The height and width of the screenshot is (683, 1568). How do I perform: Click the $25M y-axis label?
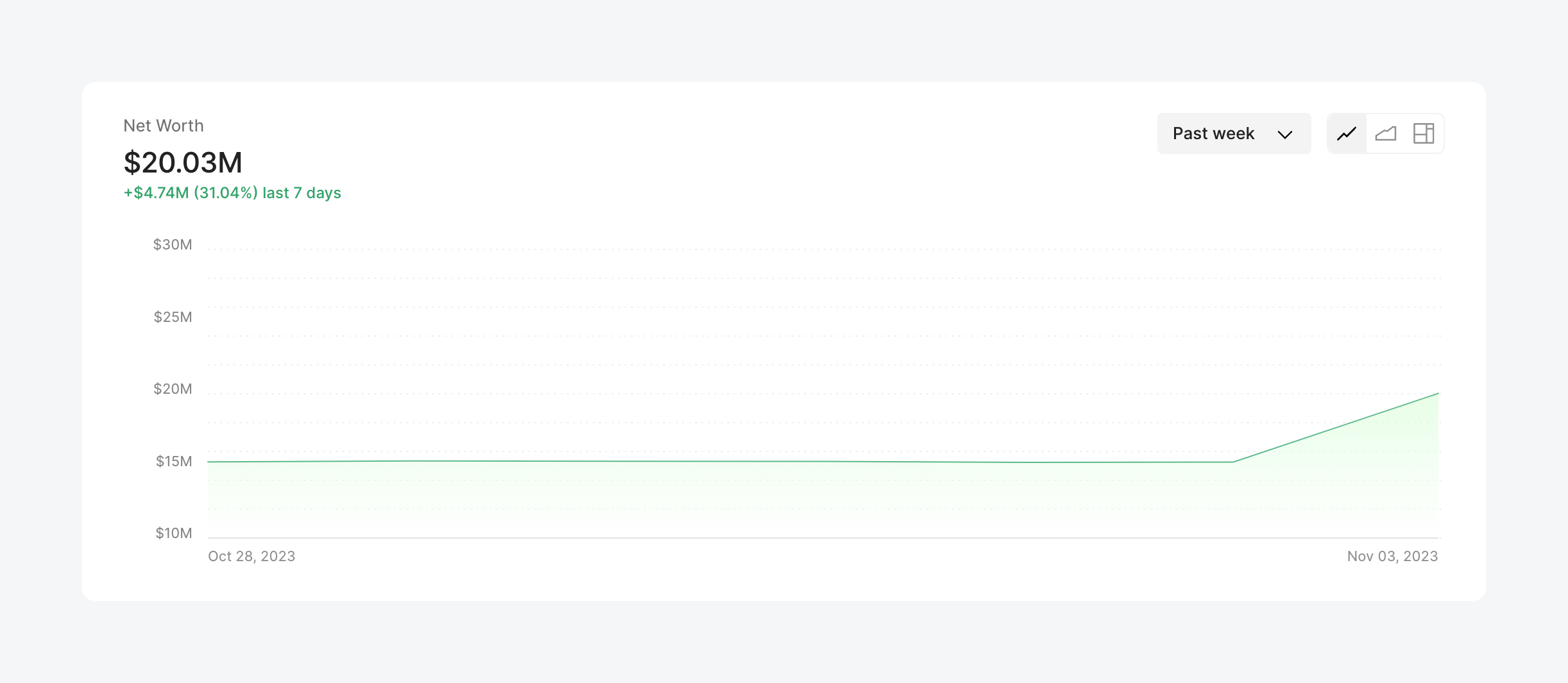click(x=173, y=317)
